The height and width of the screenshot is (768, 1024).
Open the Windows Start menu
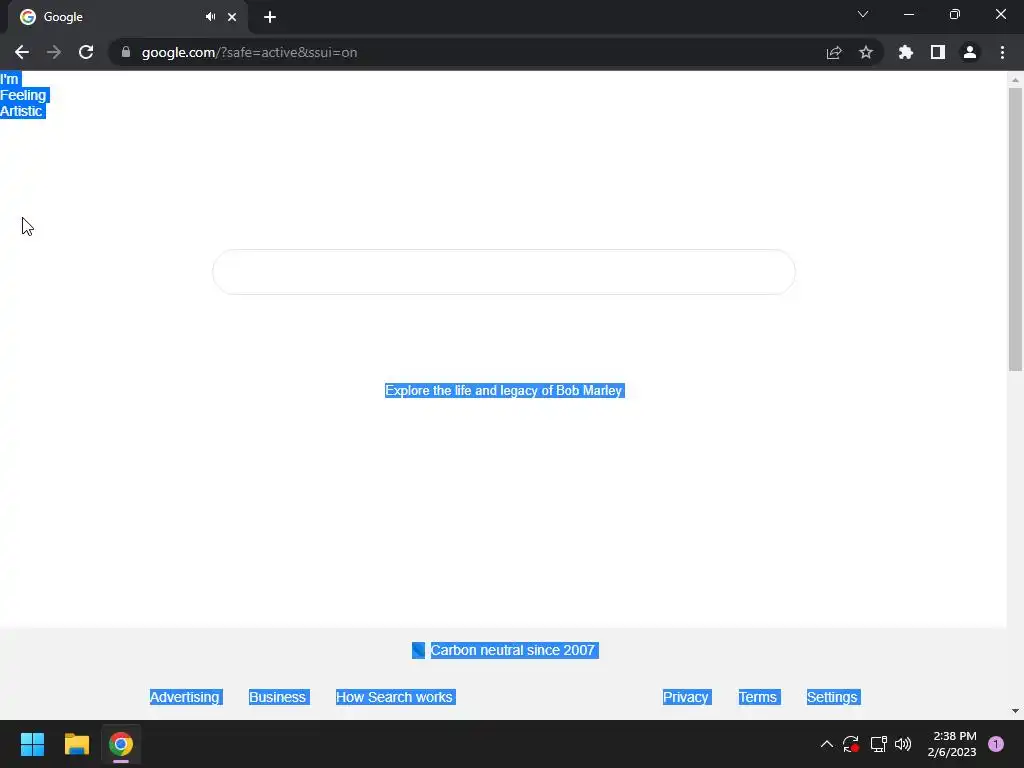pos(32,744)
